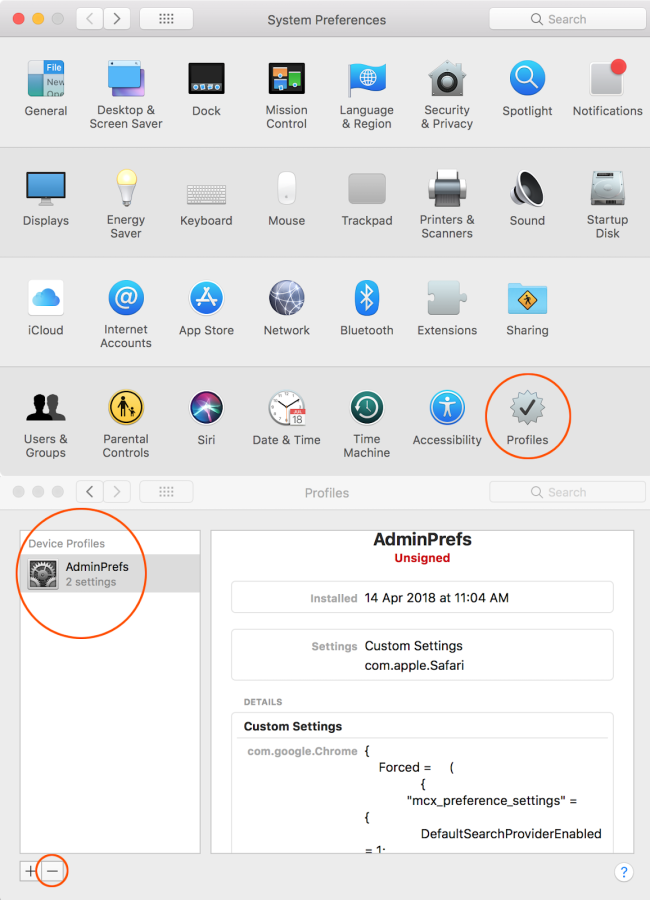Open App Store preferences
650x900 pixels.
coord(206,308)
